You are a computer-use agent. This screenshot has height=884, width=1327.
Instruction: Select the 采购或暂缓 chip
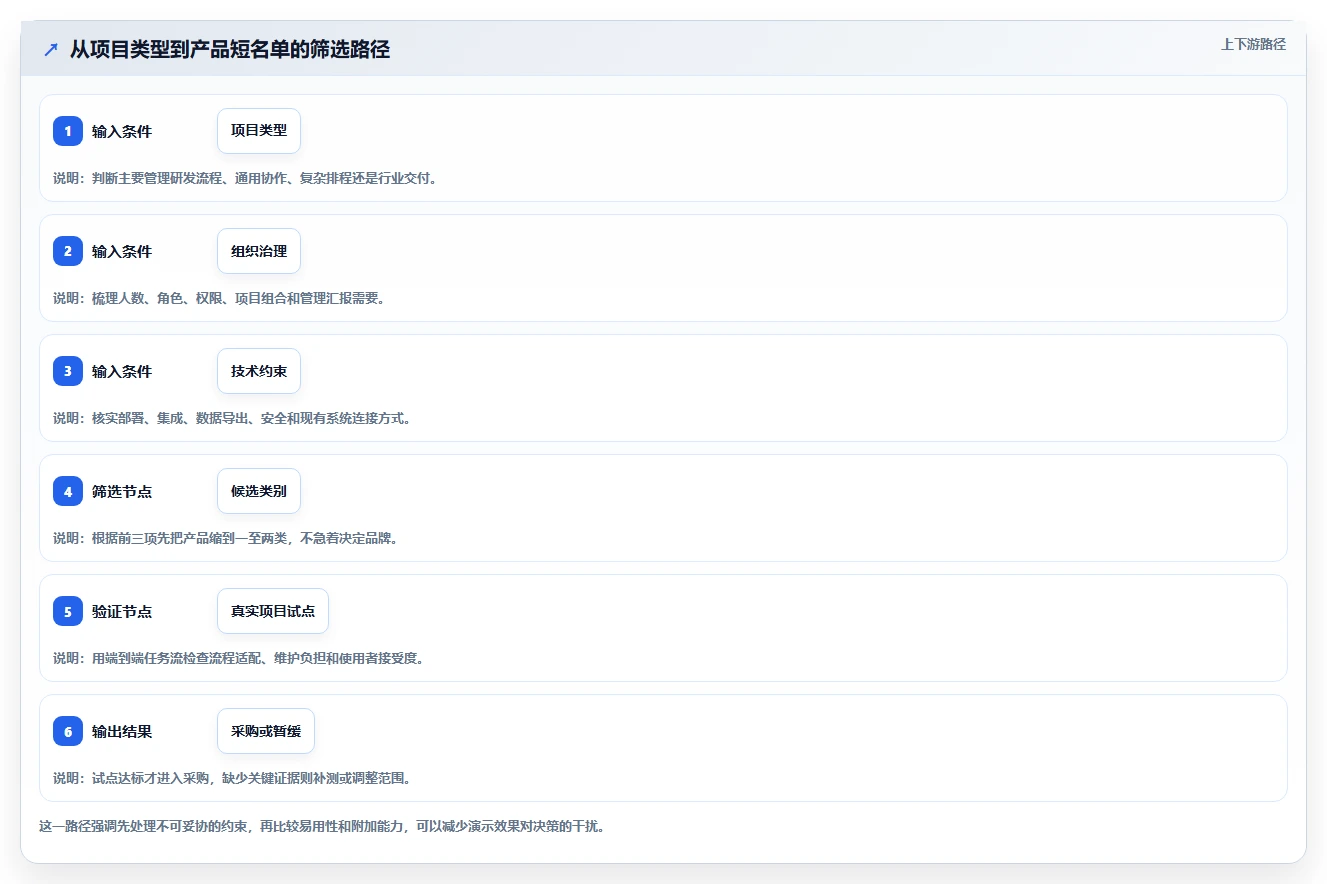click(266, 731)
